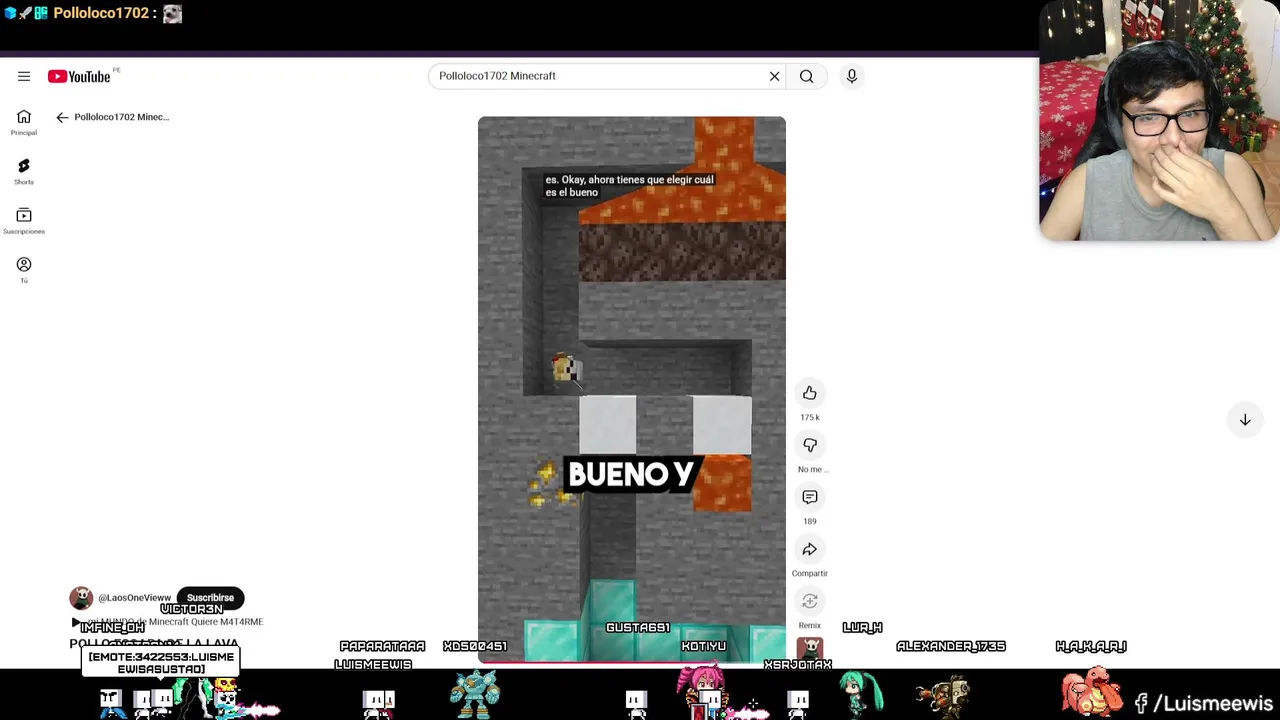Image resolution: width=1280 pixels, height=720 pixels.
Task: Click the Facebook /Luismeewis handle
Action: pyautogui.click(x=1203, y=704)
